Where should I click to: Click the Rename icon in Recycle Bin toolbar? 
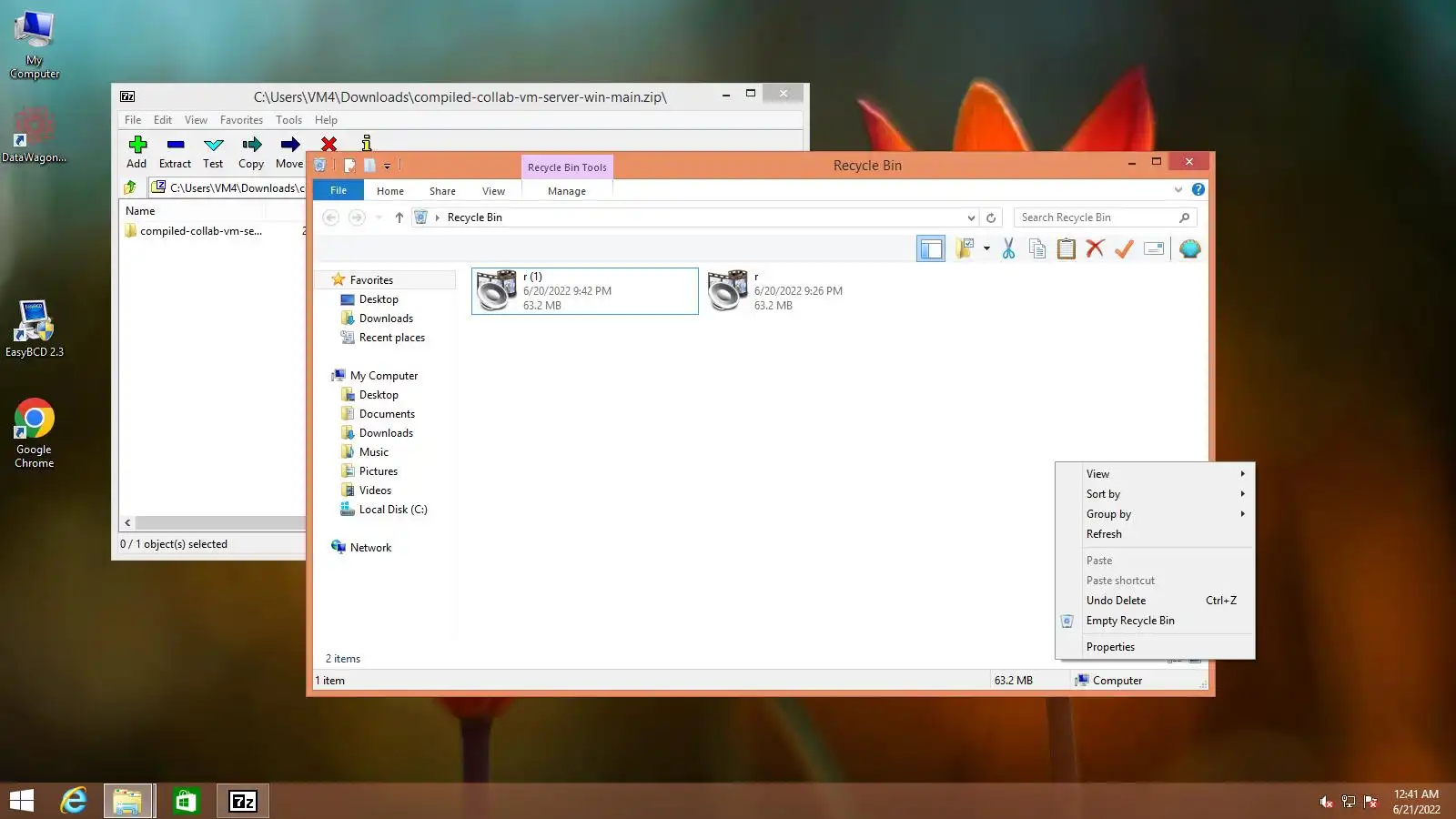pos(1154,248)
